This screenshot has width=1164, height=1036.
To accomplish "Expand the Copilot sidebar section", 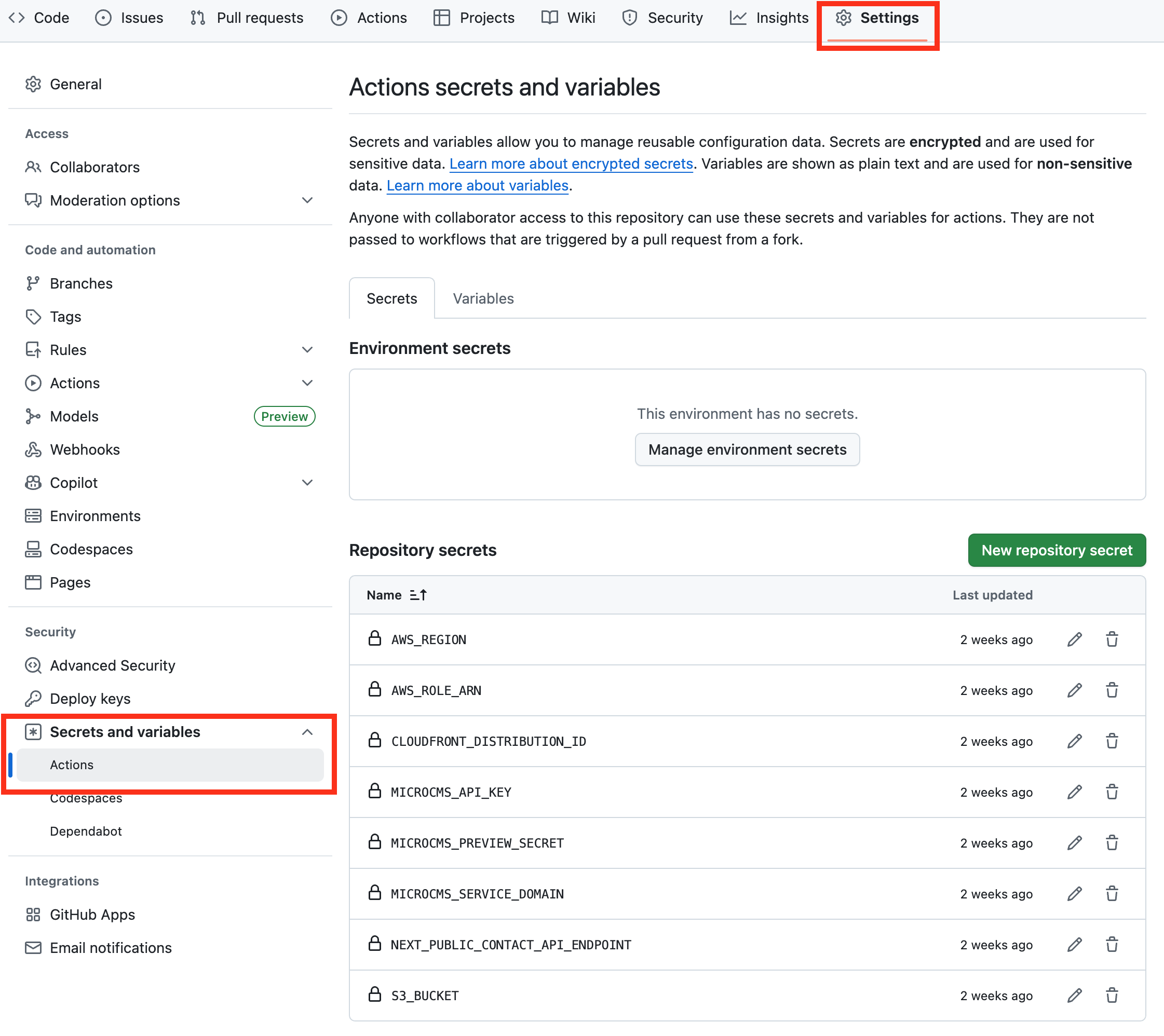I will [x=307, y=483].
